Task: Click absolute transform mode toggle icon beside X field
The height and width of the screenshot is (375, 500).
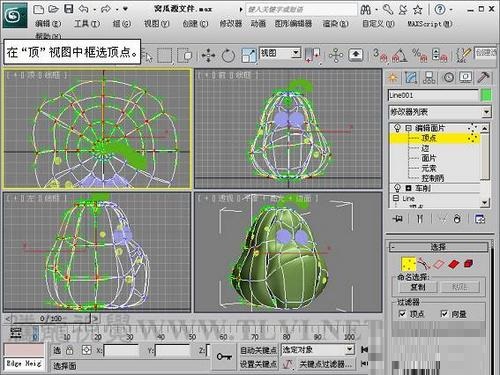Action: pos(86,350)
